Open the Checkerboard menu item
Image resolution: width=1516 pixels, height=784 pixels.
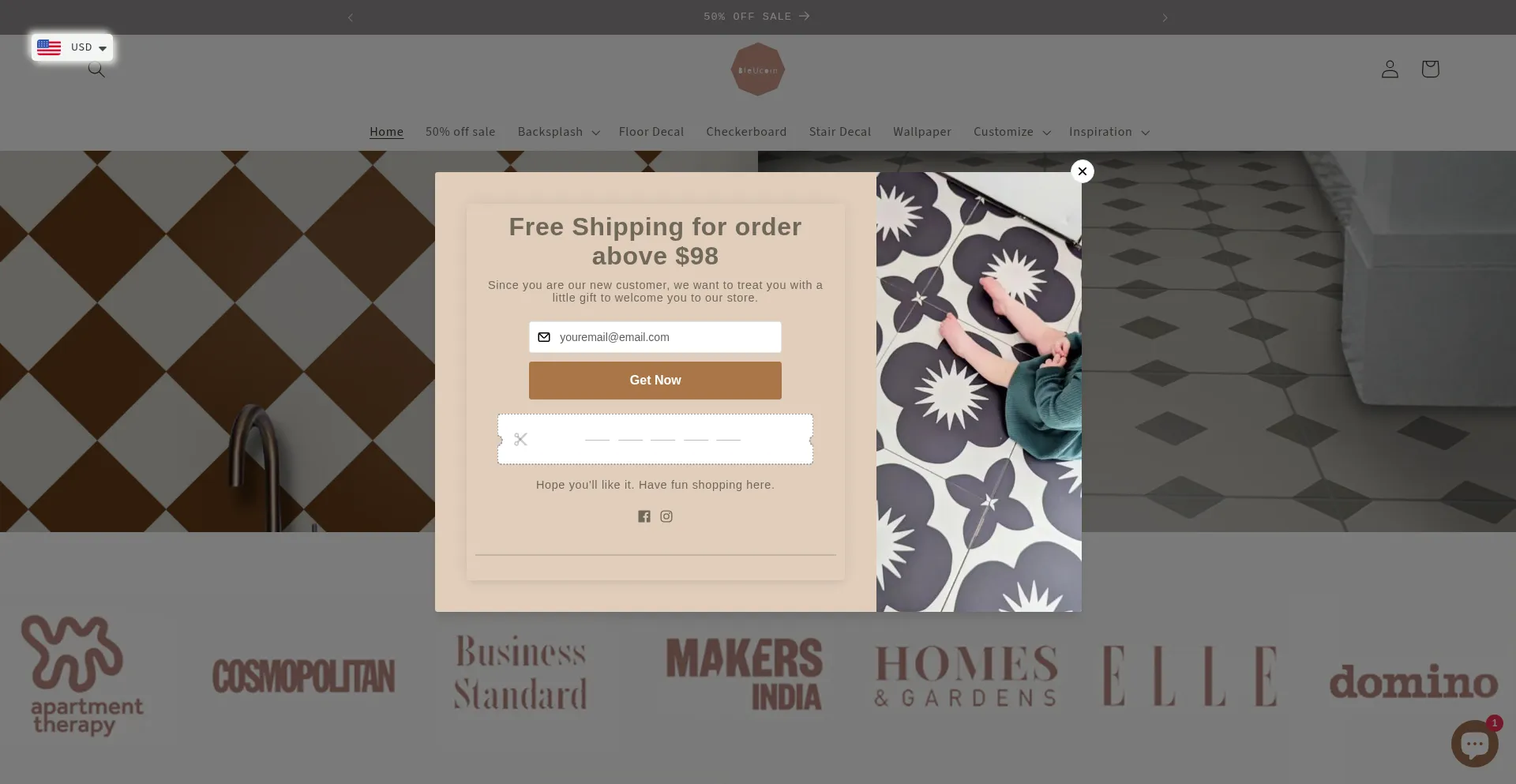[x=746, y=132]
